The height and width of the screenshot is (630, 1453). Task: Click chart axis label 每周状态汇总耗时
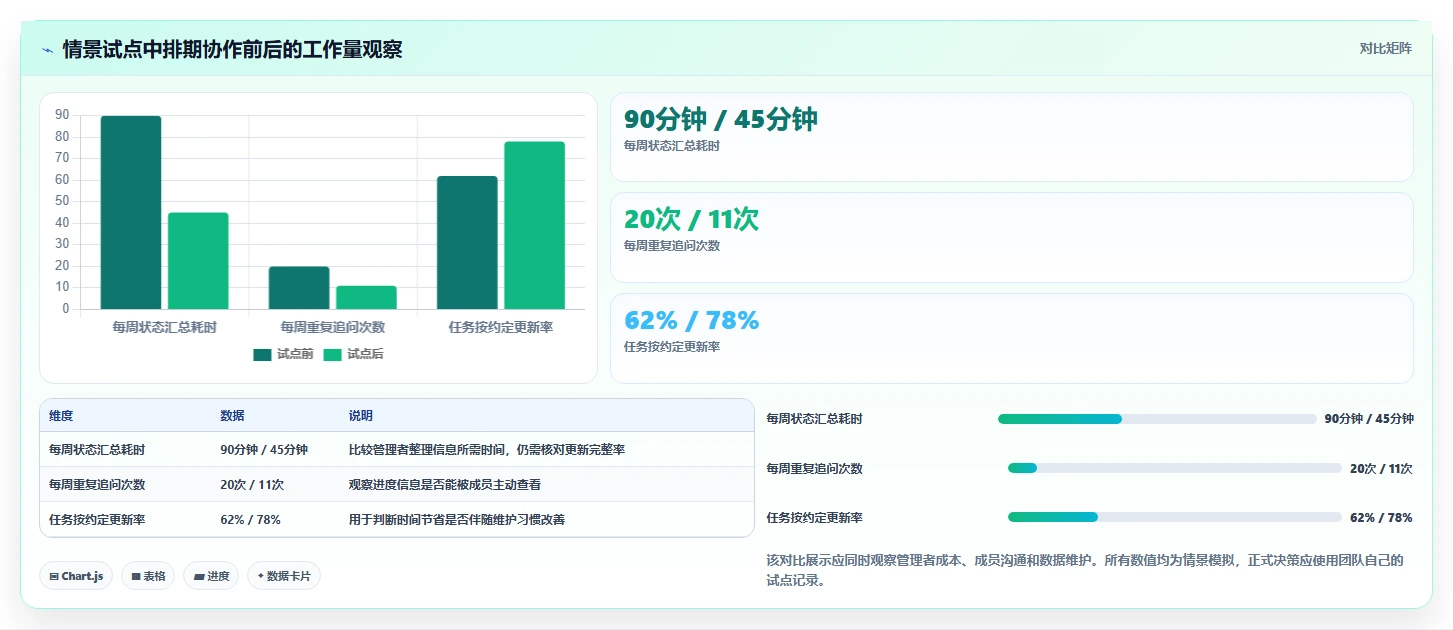point(164,327)
